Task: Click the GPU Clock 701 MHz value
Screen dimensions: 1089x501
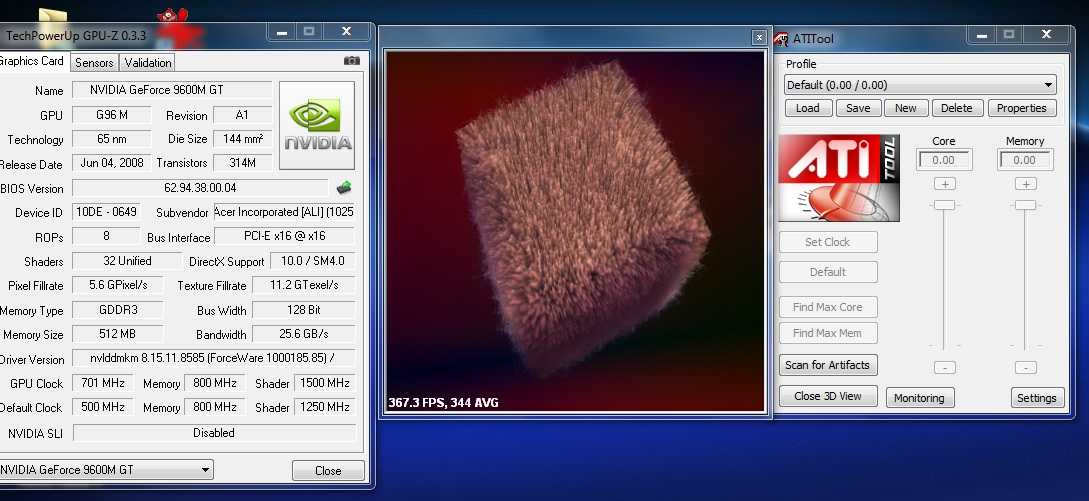Action: point(103,383)
